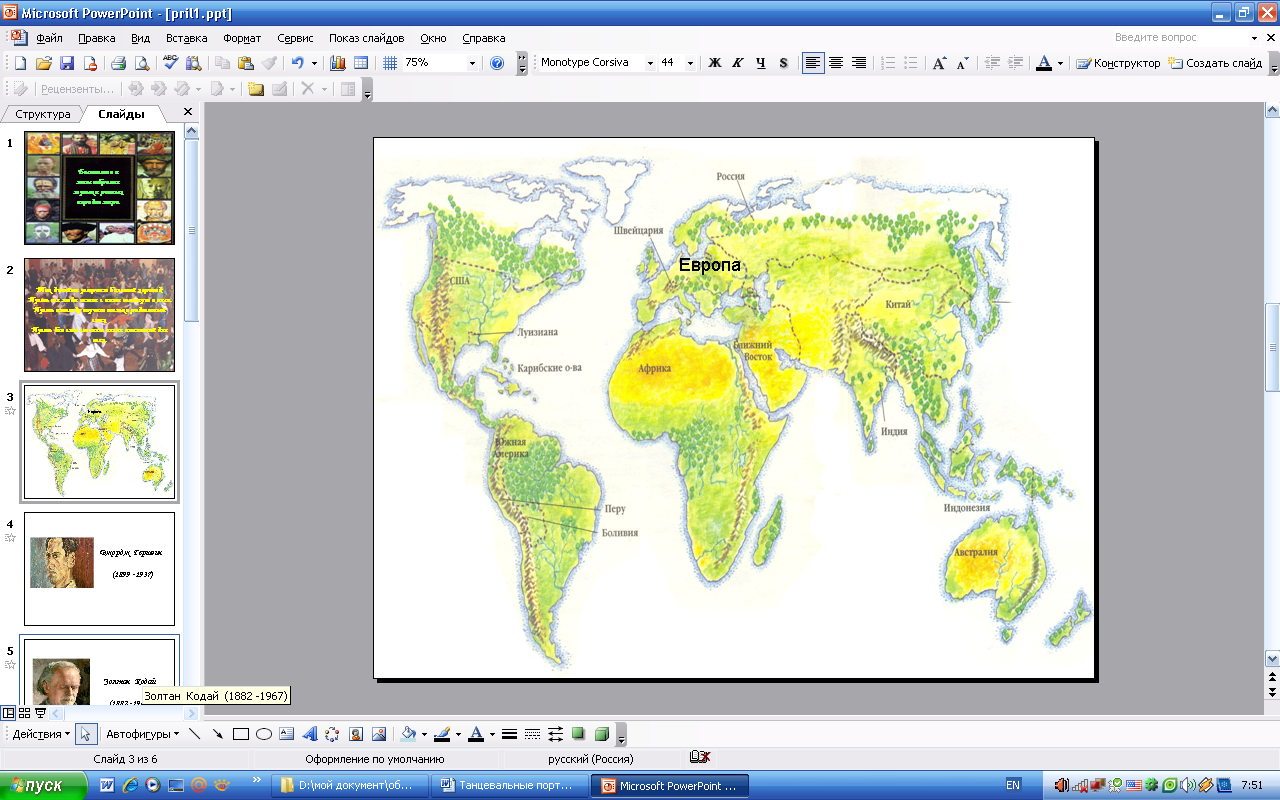This screenshot has width=1280, height=800.
Task: Increase the font size
Action: [x=940, y=63]
